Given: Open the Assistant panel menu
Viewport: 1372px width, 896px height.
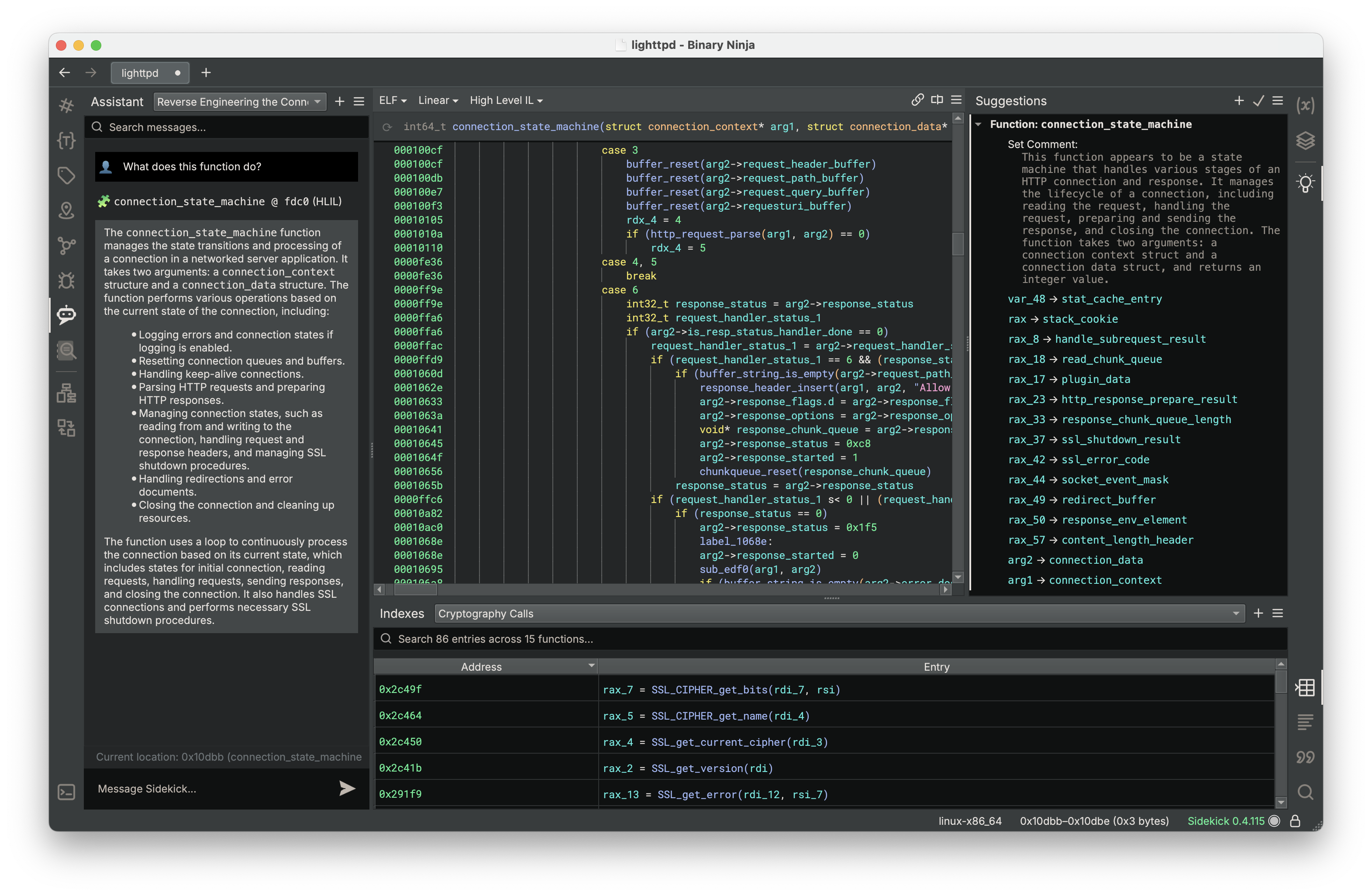Looking at the screenshot, I should point(359,101).
